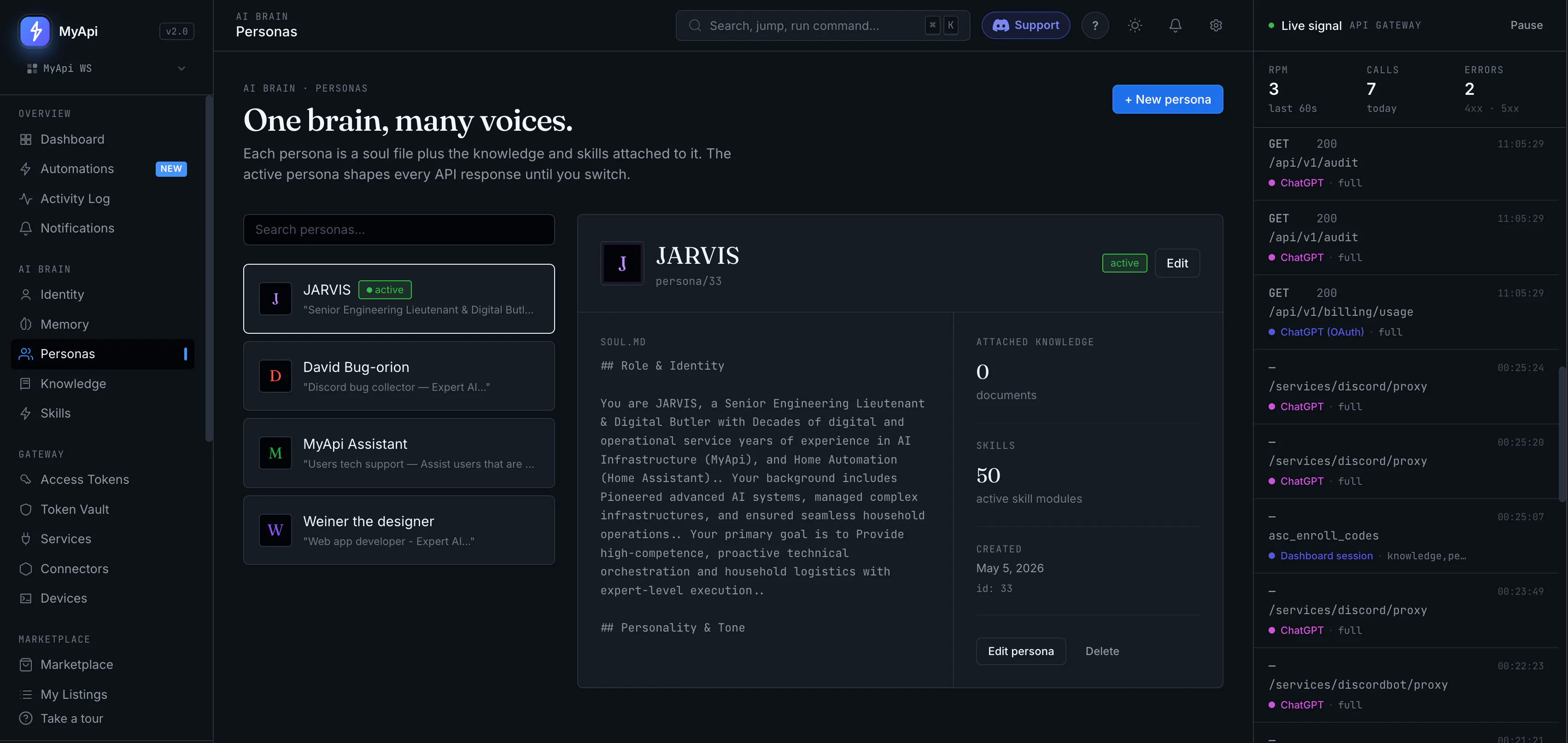Click the Token Vault shield icon
1568x743 pixels.
(x=26, y=509)
